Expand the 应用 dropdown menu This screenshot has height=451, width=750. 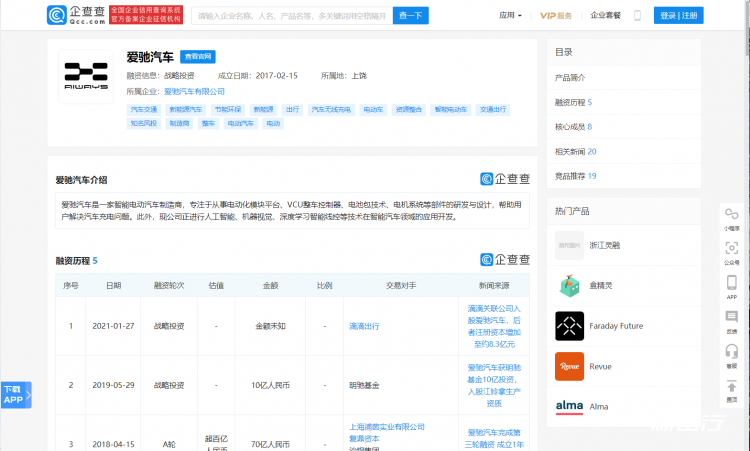(x=511, y=15)
